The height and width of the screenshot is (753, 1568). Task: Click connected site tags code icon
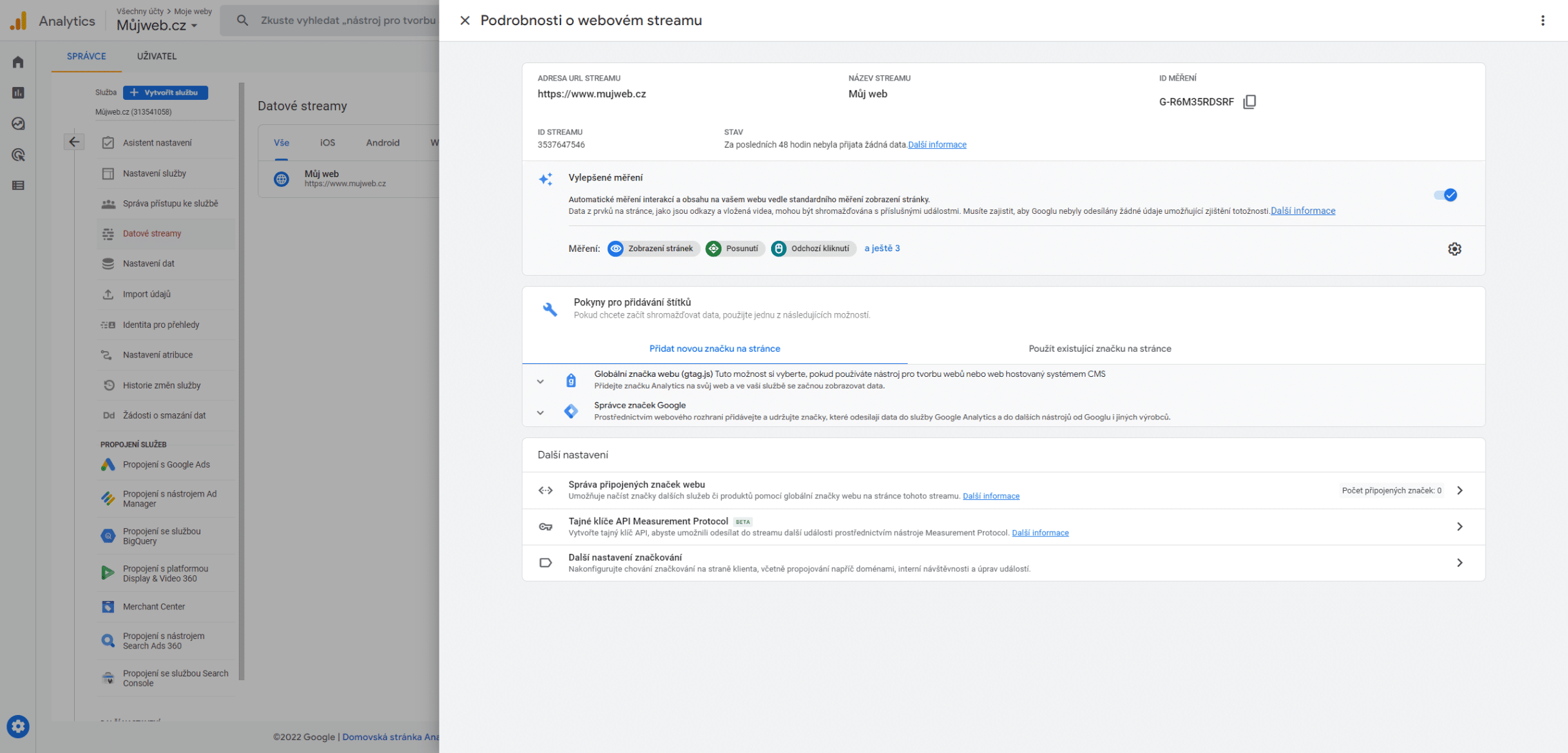click(x=545, y=490)
